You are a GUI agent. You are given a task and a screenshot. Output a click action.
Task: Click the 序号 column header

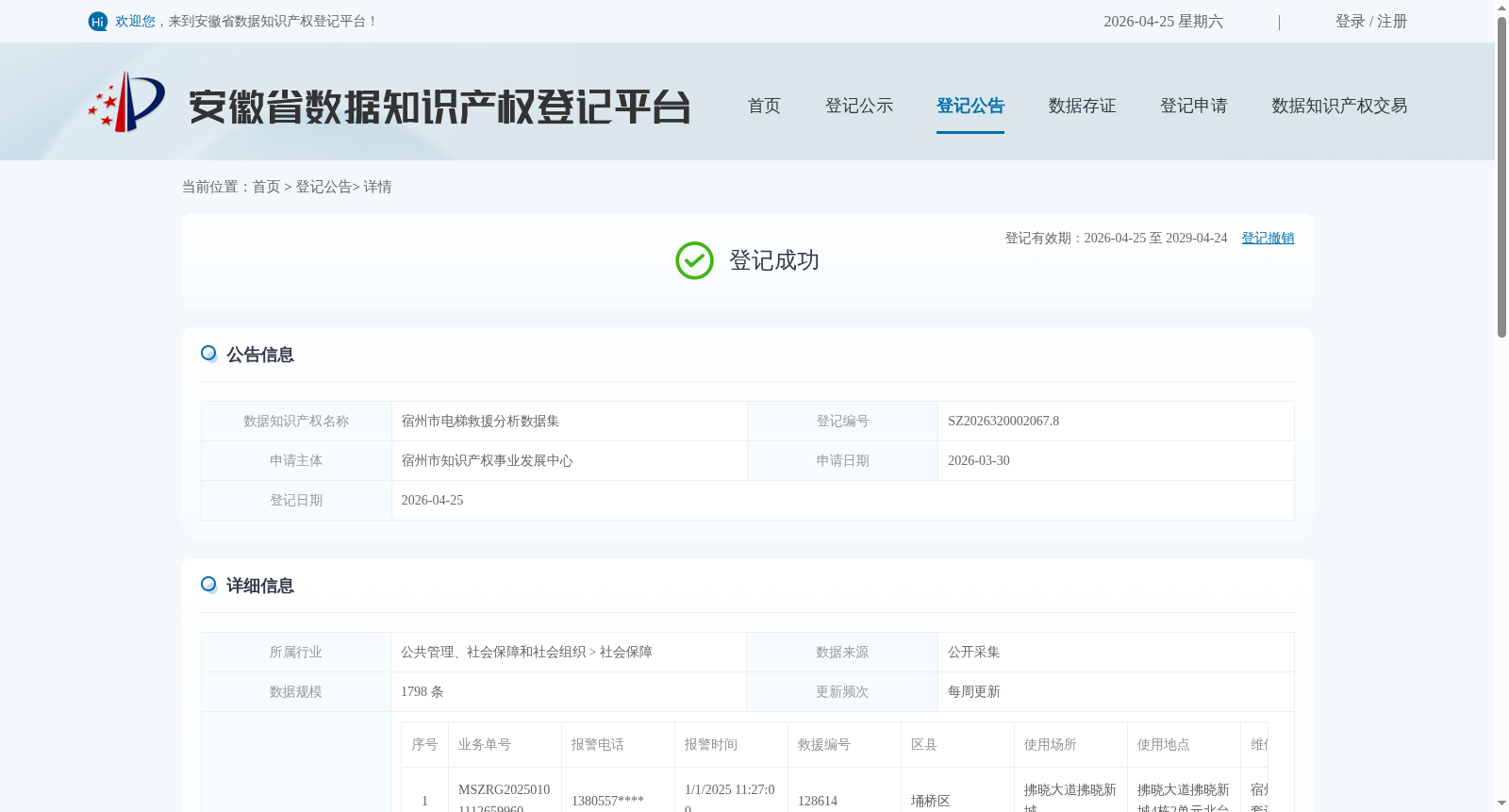[424, 744]
